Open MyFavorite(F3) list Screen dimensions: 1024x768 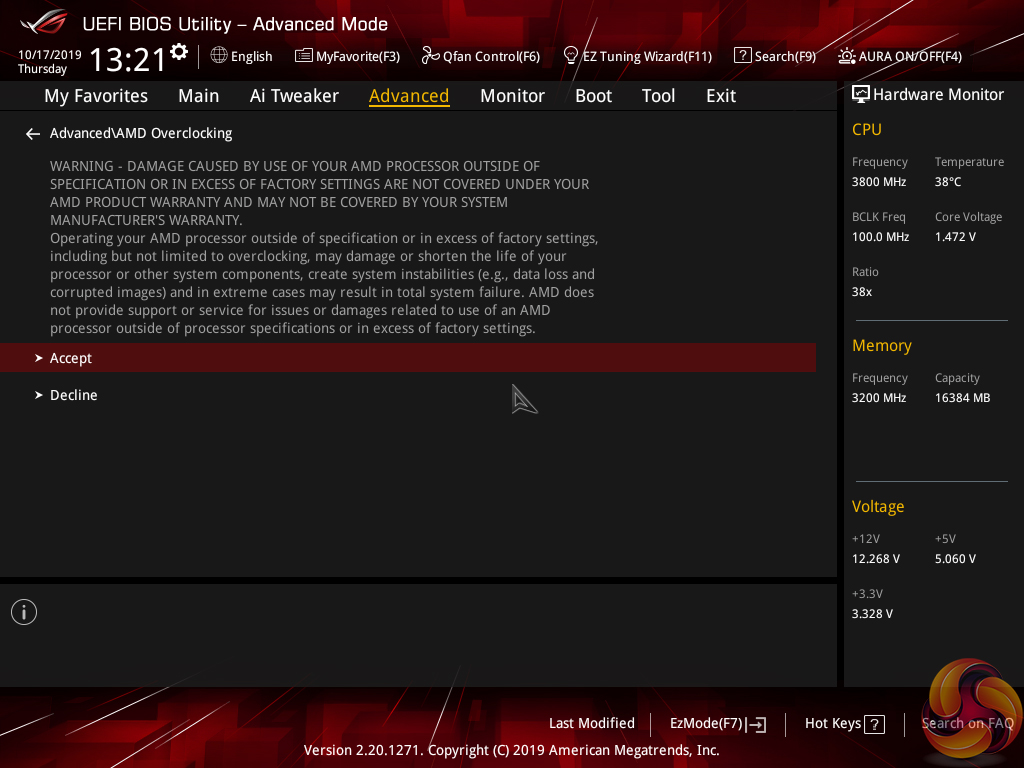click(x=347, y=56)
